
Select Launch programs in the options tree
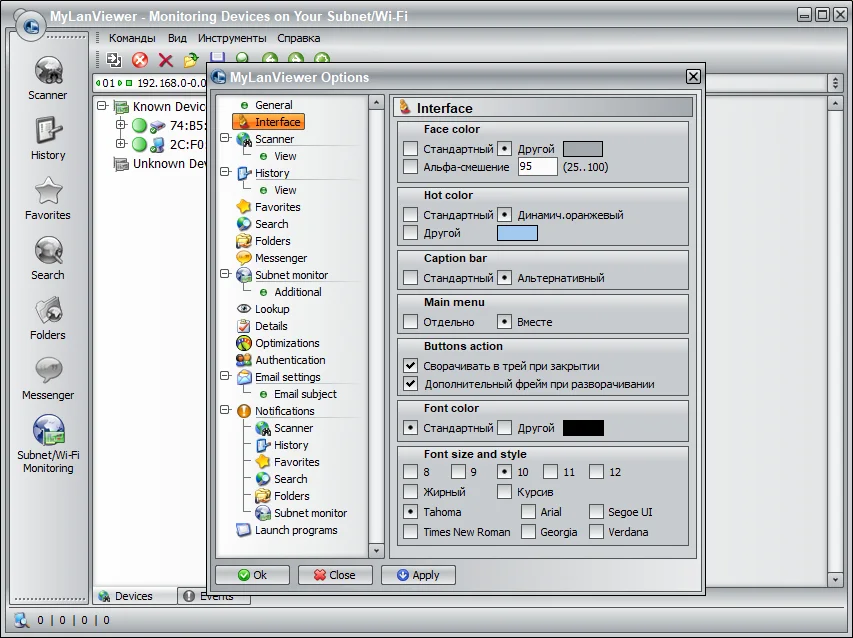click(x=287, y=530)
